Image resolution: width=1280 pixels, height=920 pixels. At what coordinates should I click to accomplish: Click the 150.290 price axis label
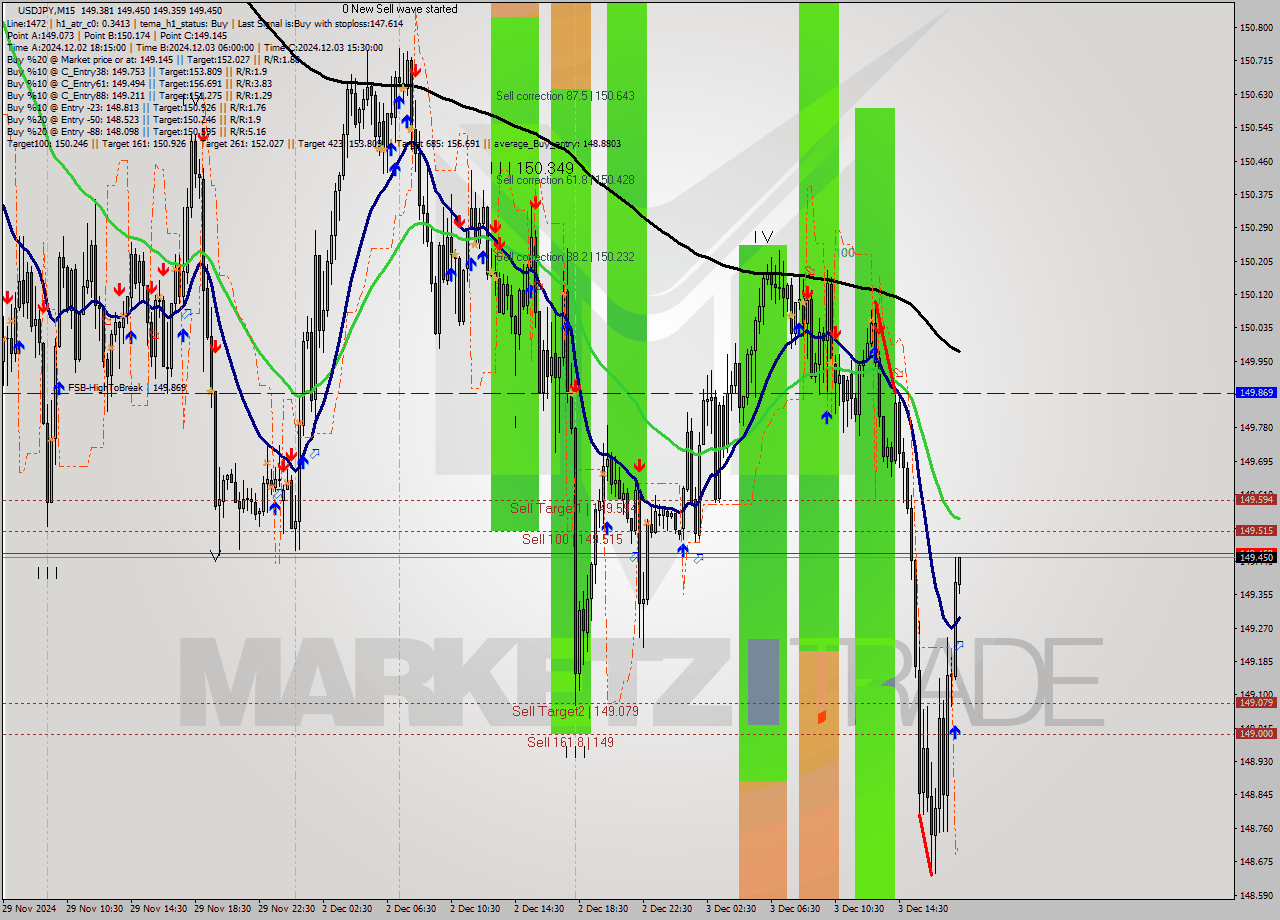coord(1256,228)
